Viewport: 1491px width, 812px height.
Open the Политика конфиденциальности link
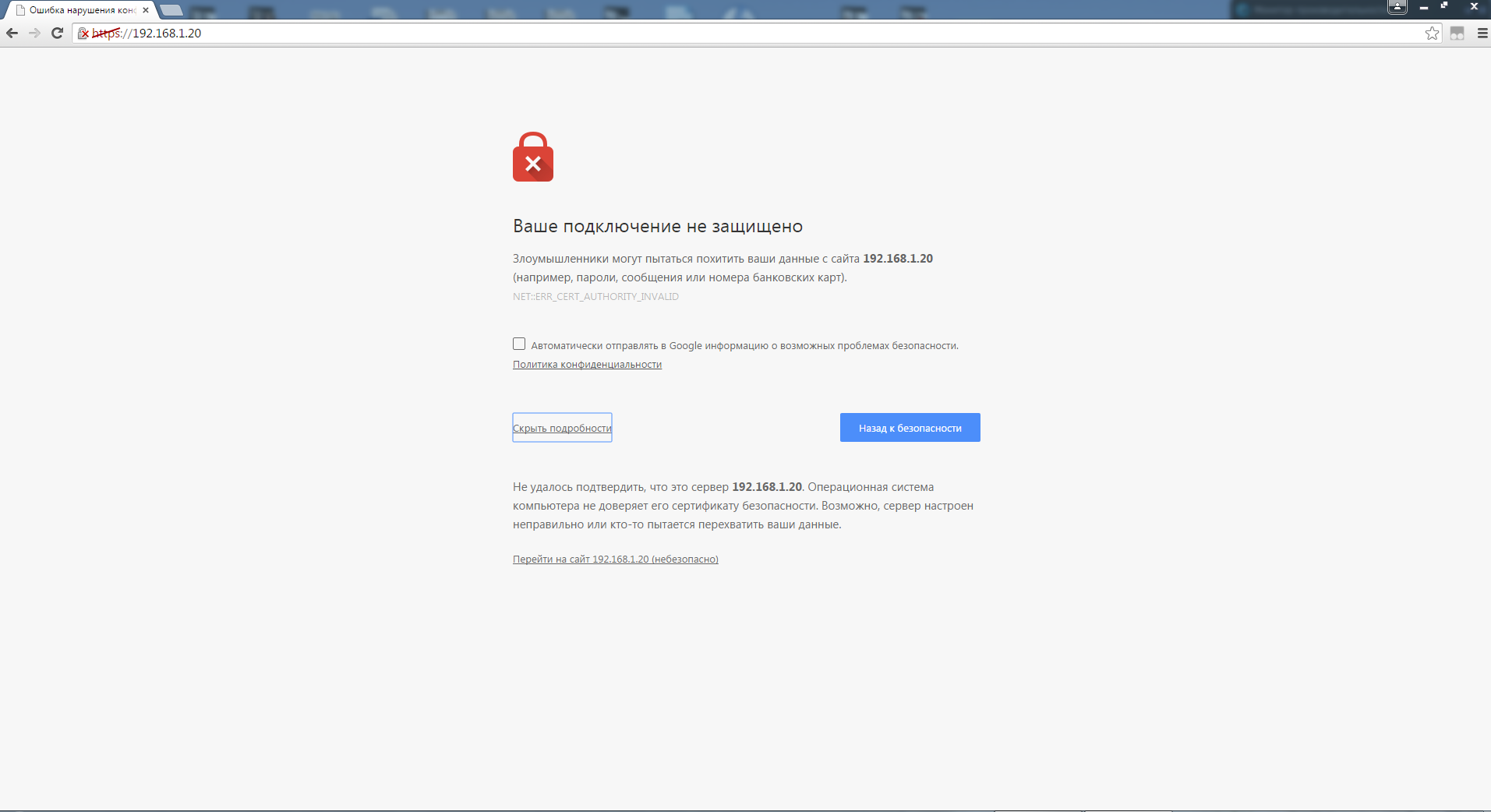pyautogui.click(x=587, y=364)
